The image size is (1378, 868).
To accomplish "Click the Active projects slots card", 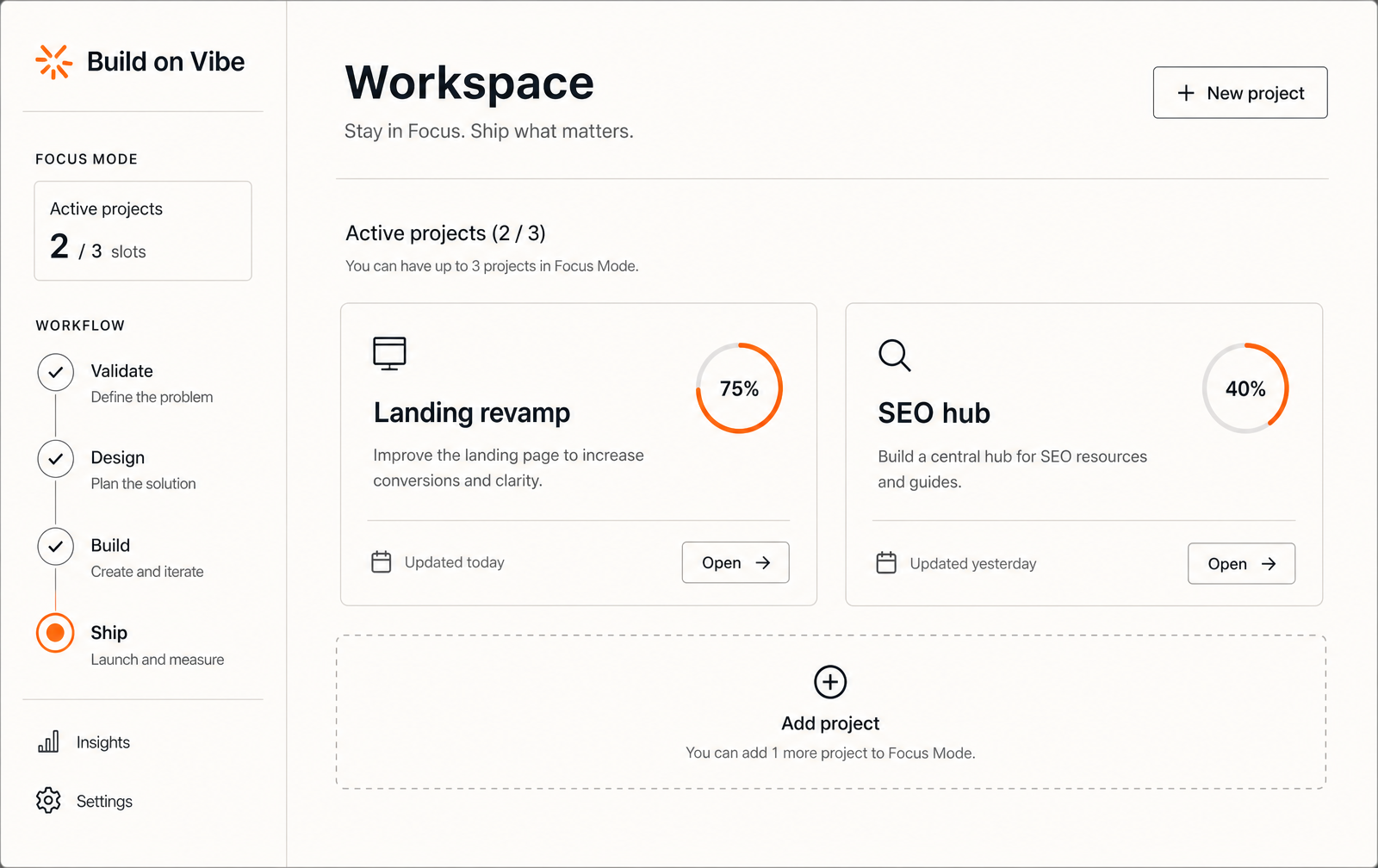I will point(143,231).
